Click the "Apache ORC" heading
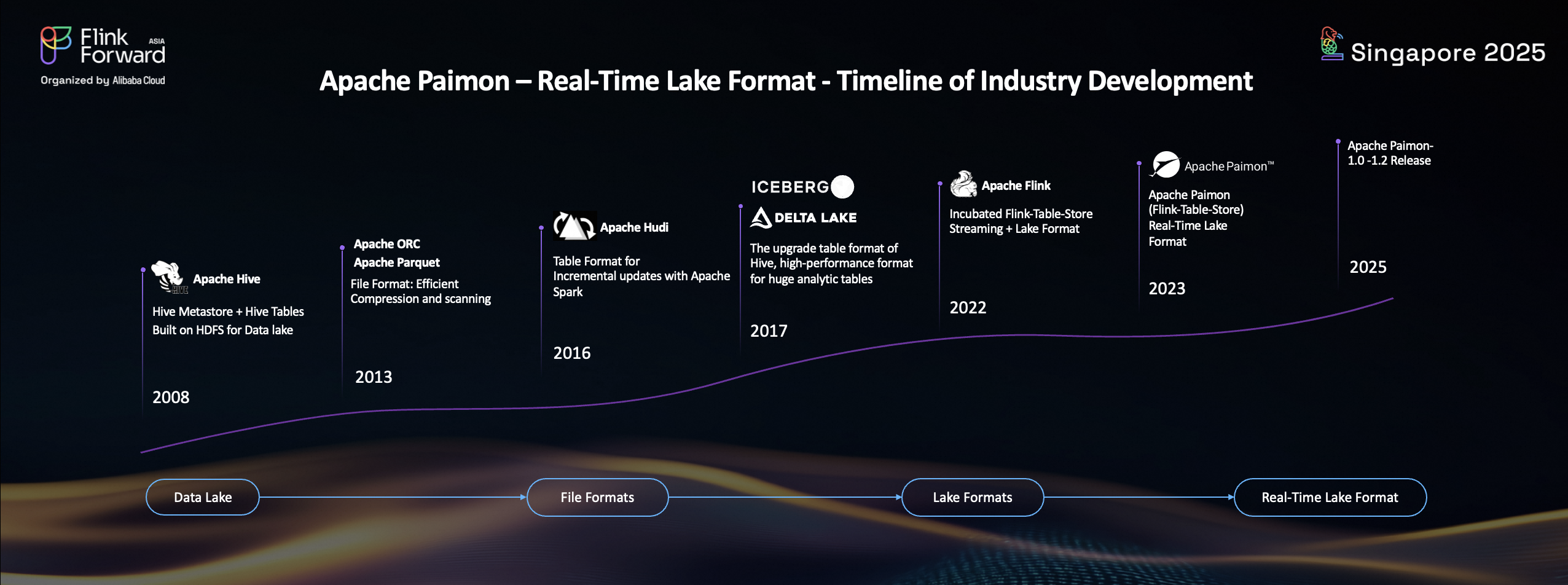This screenshot has height=585, width=1568. pyautogui.click(x=387, y=244)
